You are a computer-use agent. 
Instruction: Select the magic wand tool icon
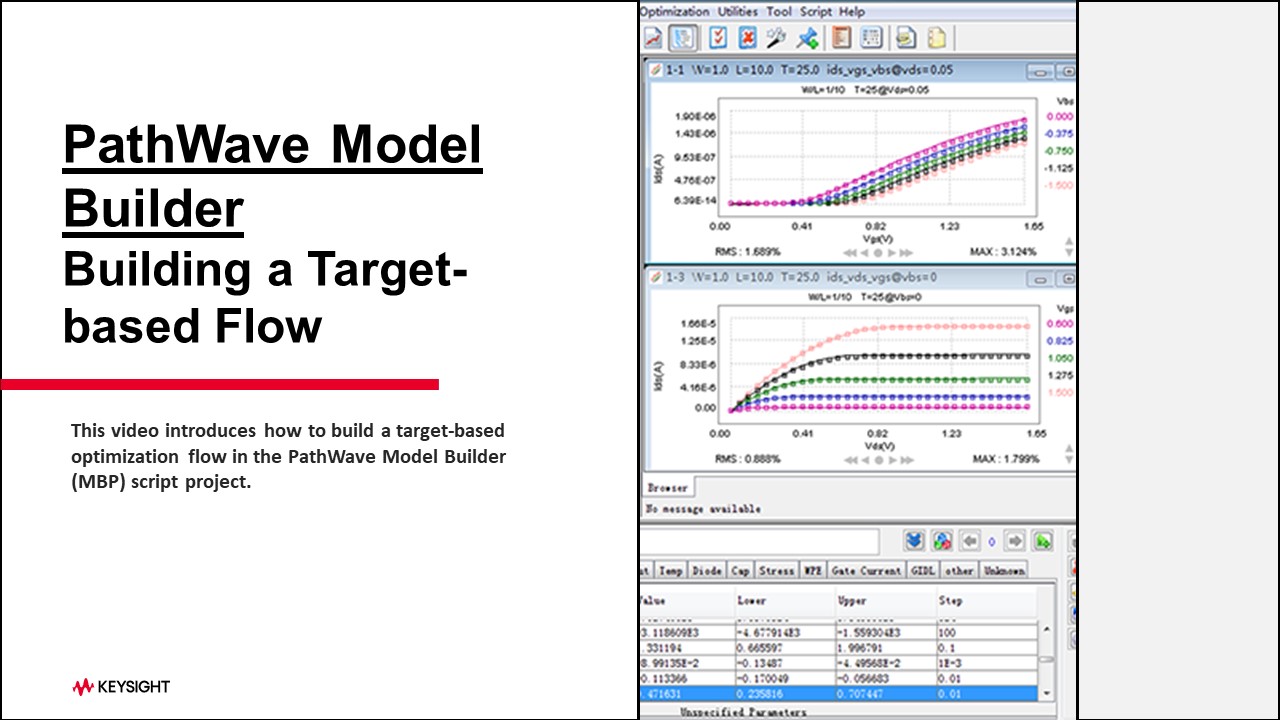(776, 38)
